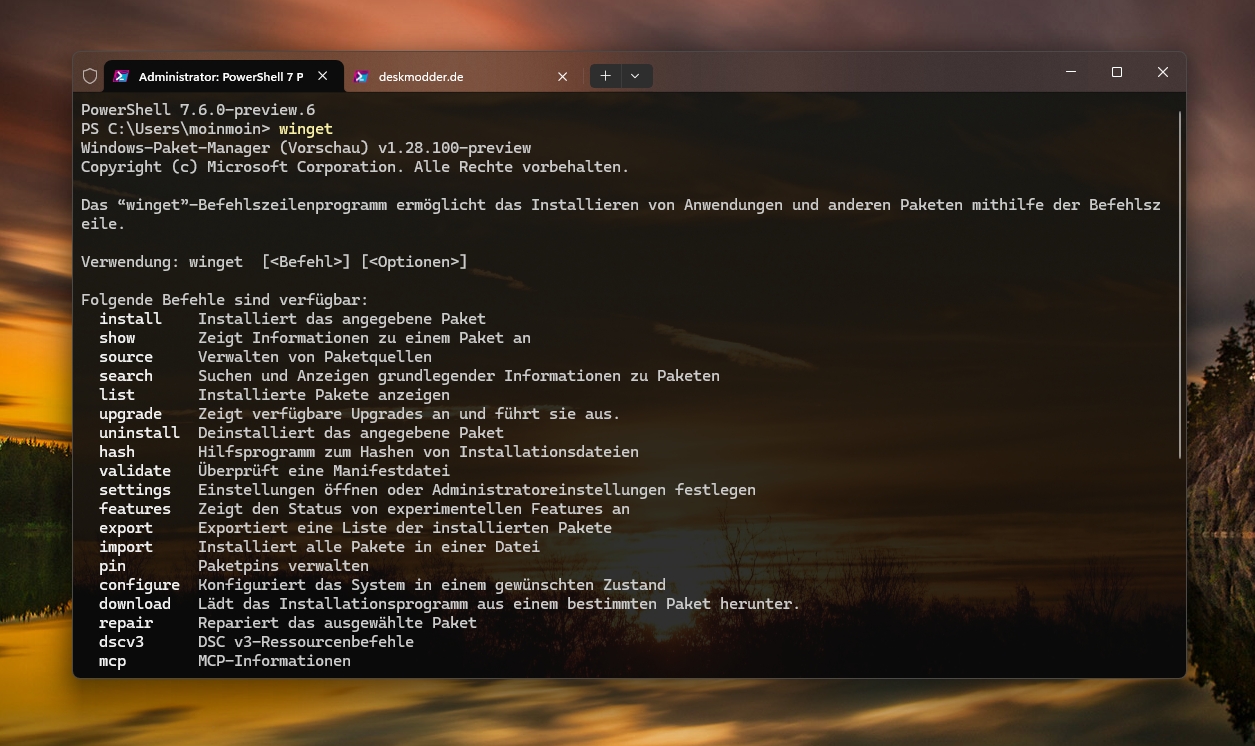Close the Windows Terminal window
This screenshot has height=746, width=1255.
point(1163,72)
